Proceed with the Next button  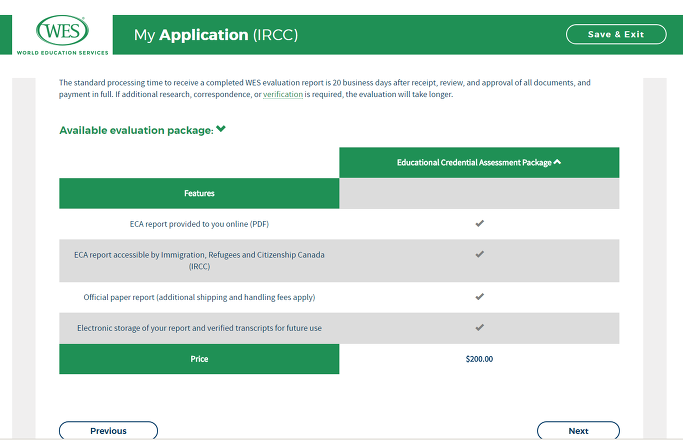578,430
